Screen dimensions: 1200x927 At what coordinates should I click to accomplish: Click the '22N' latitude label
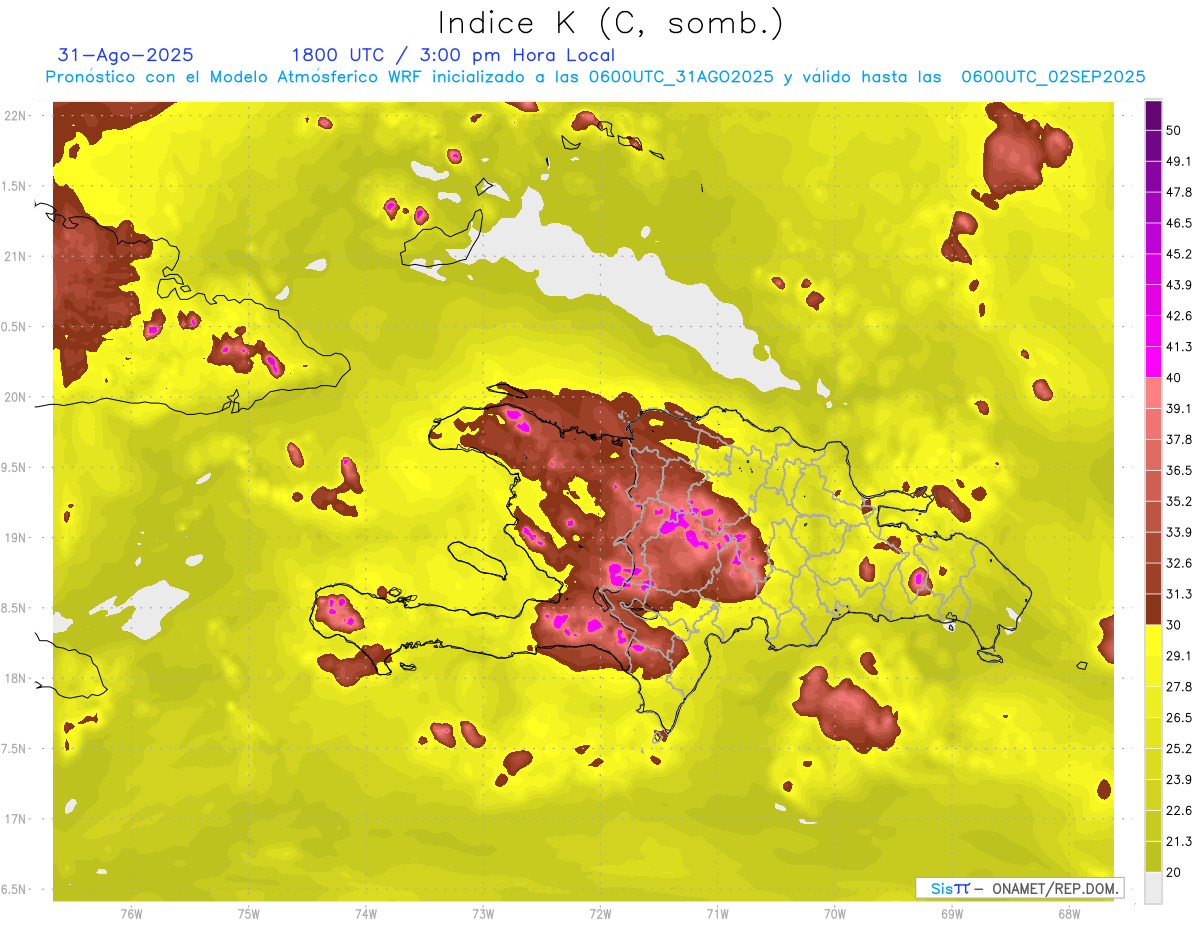15,115
